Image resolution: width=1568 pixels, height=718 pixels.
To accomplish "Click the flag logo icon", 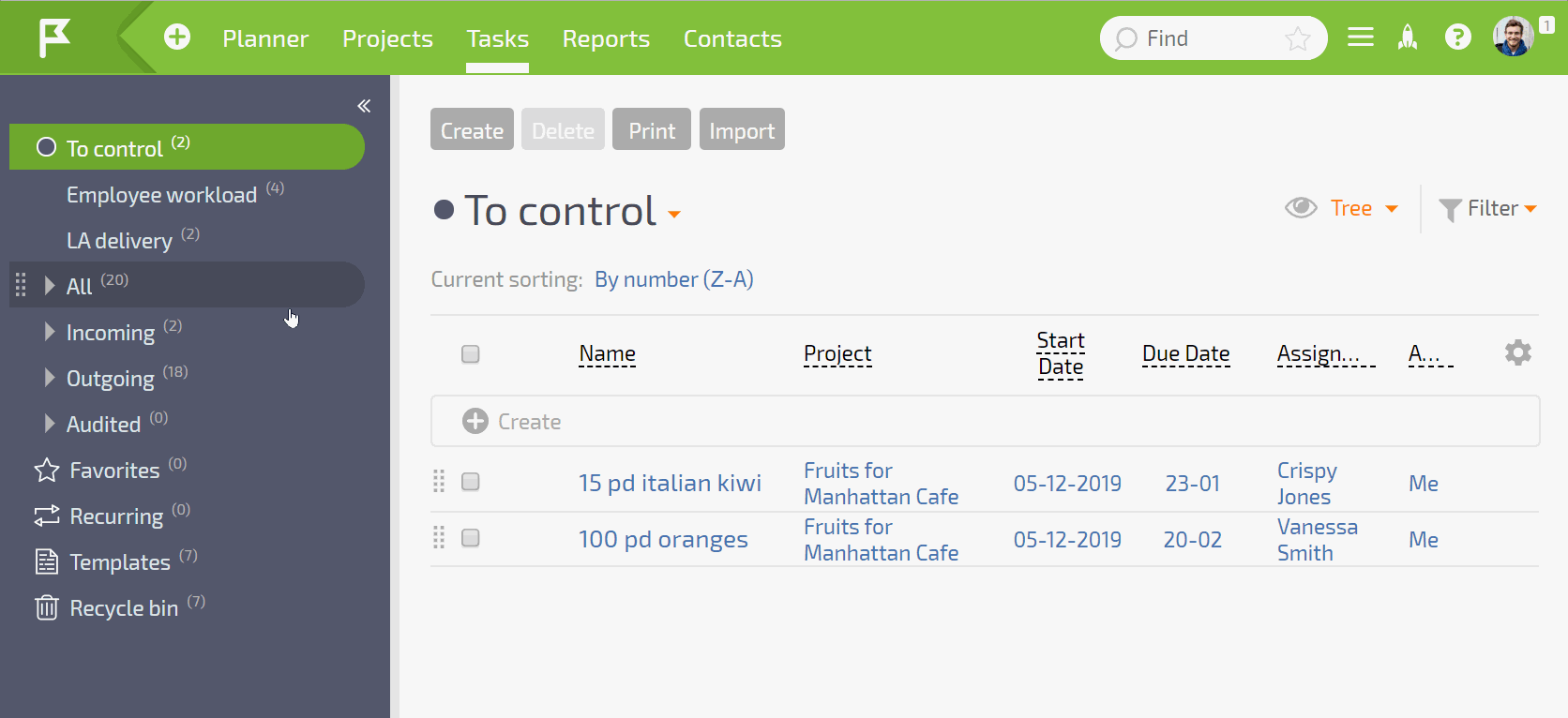I will coord(54,37).
